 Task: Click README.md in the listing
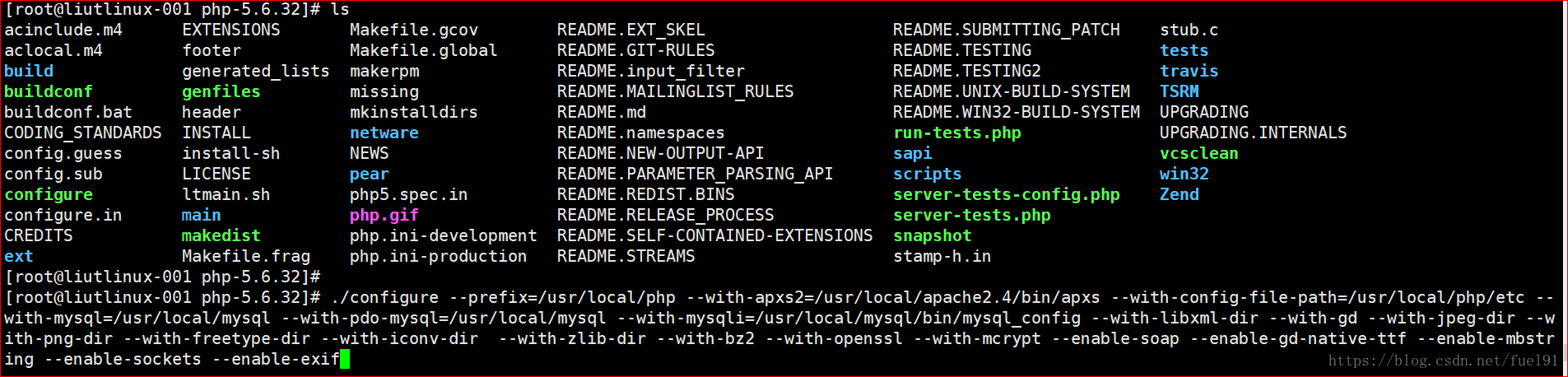click(x=602, y=113)
